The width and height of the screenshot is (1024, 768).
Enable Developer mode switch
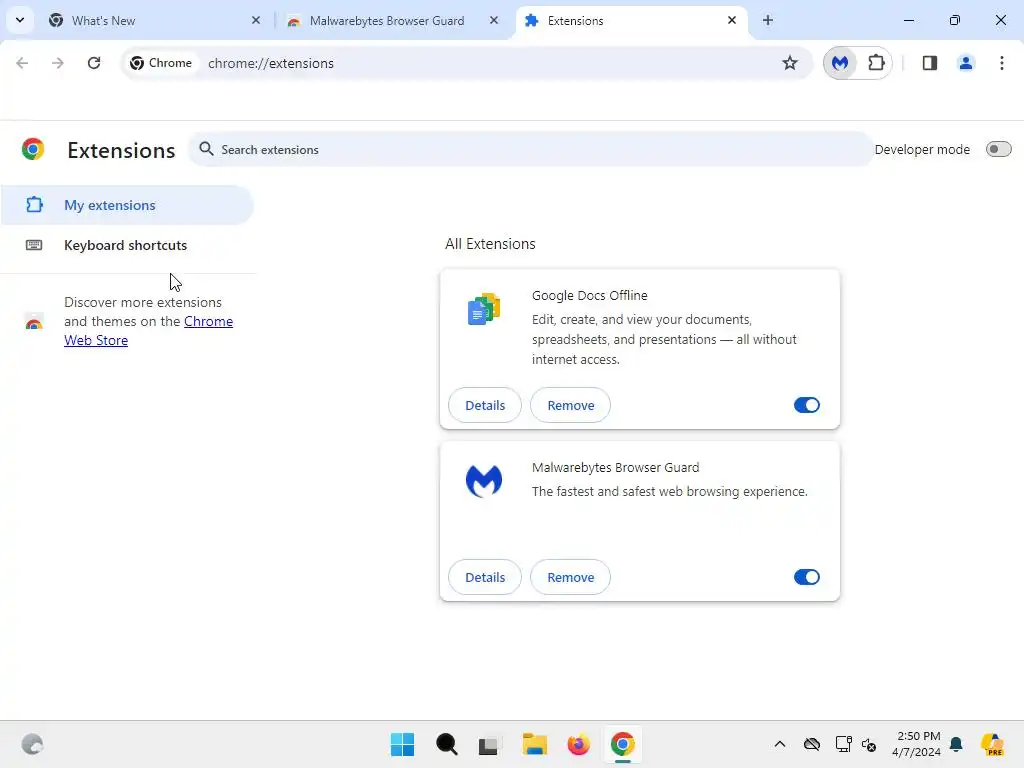(x=998, y=150)
